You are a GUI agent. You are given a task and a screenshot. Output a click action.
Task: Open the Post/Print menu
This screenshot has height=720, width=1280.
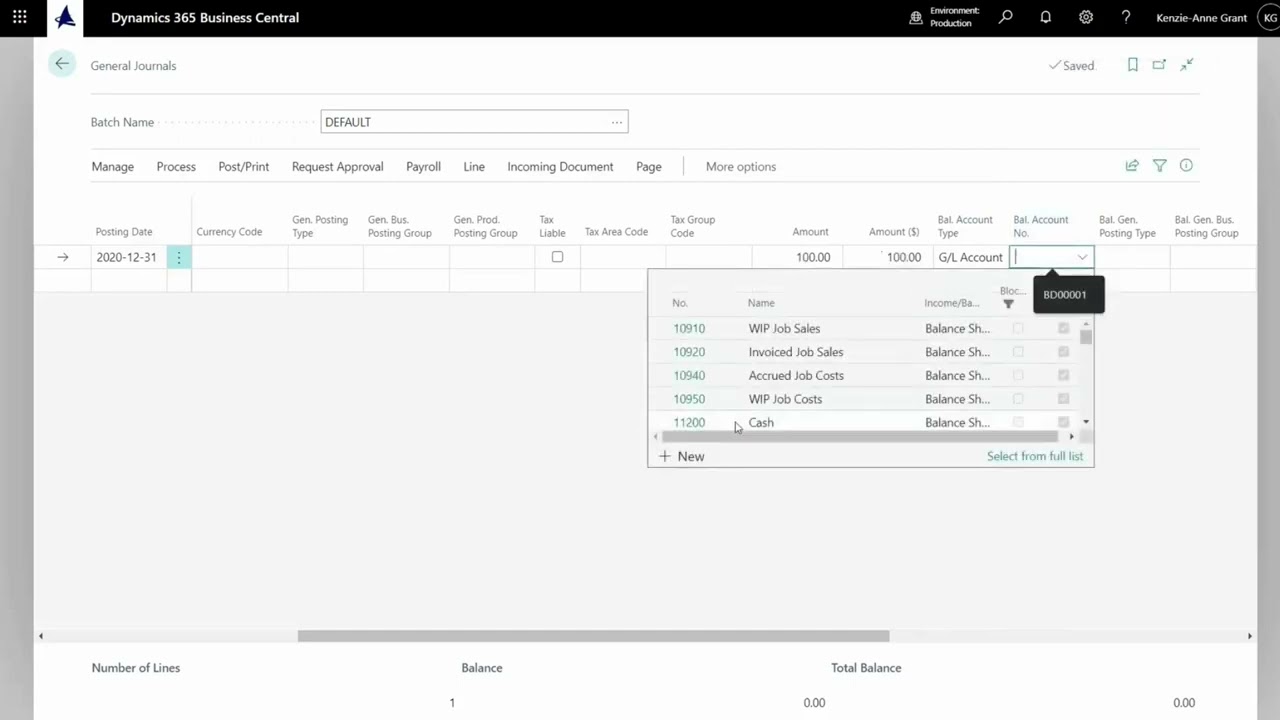244,167
